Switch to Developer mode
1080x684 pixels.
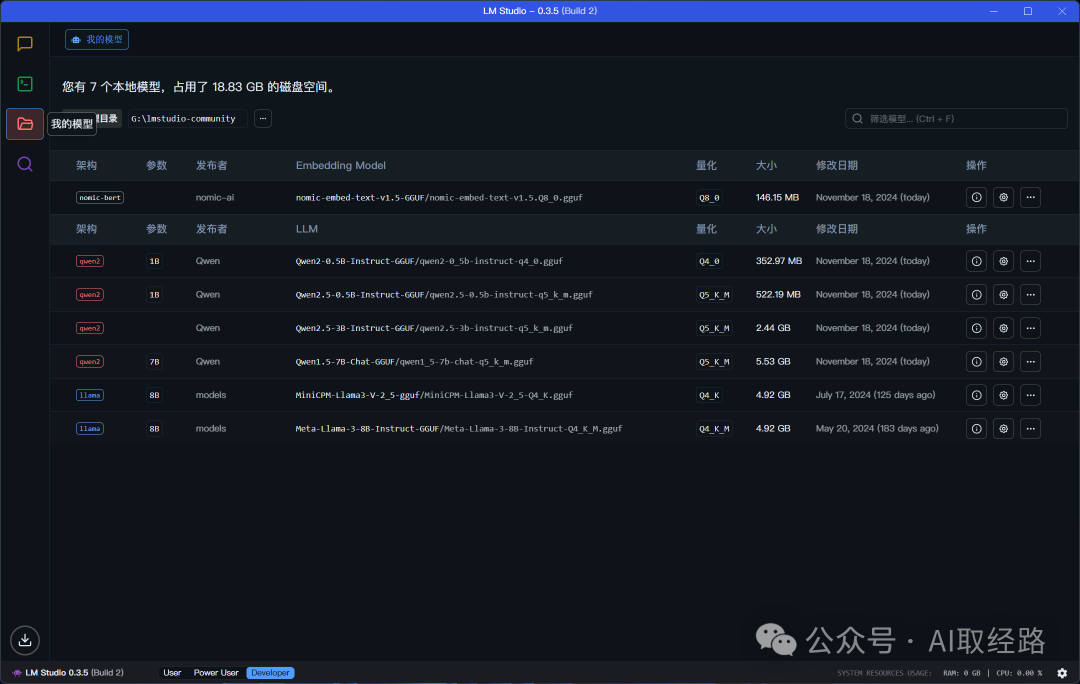pyautogui.click(x=270, y=673)
